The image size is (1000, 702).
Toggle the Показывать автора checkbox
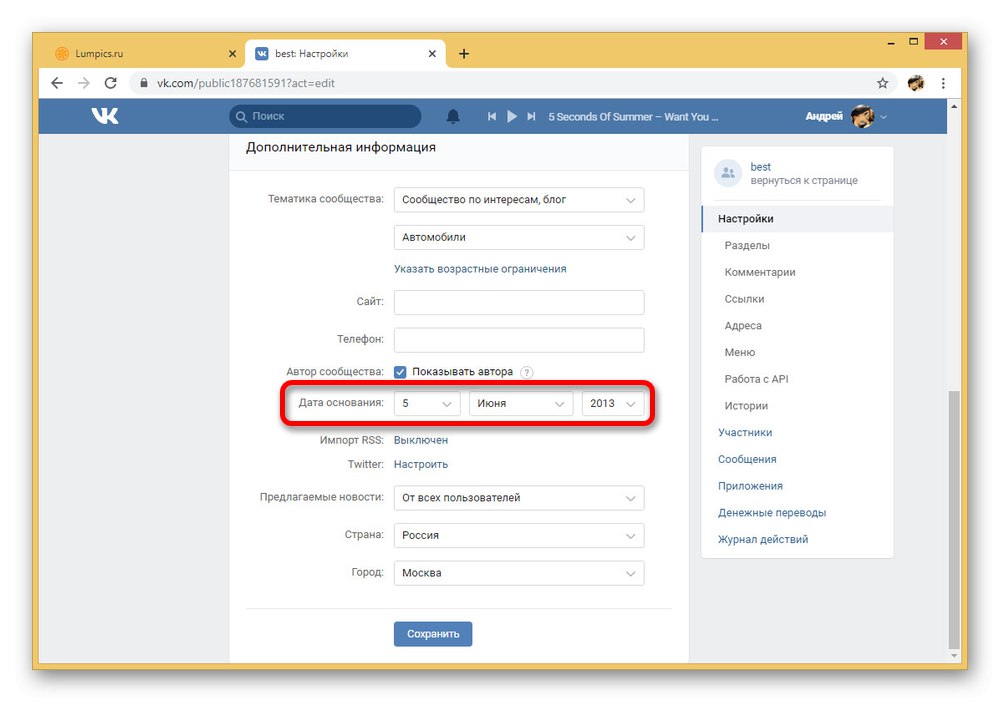click(x=400, y=372)
